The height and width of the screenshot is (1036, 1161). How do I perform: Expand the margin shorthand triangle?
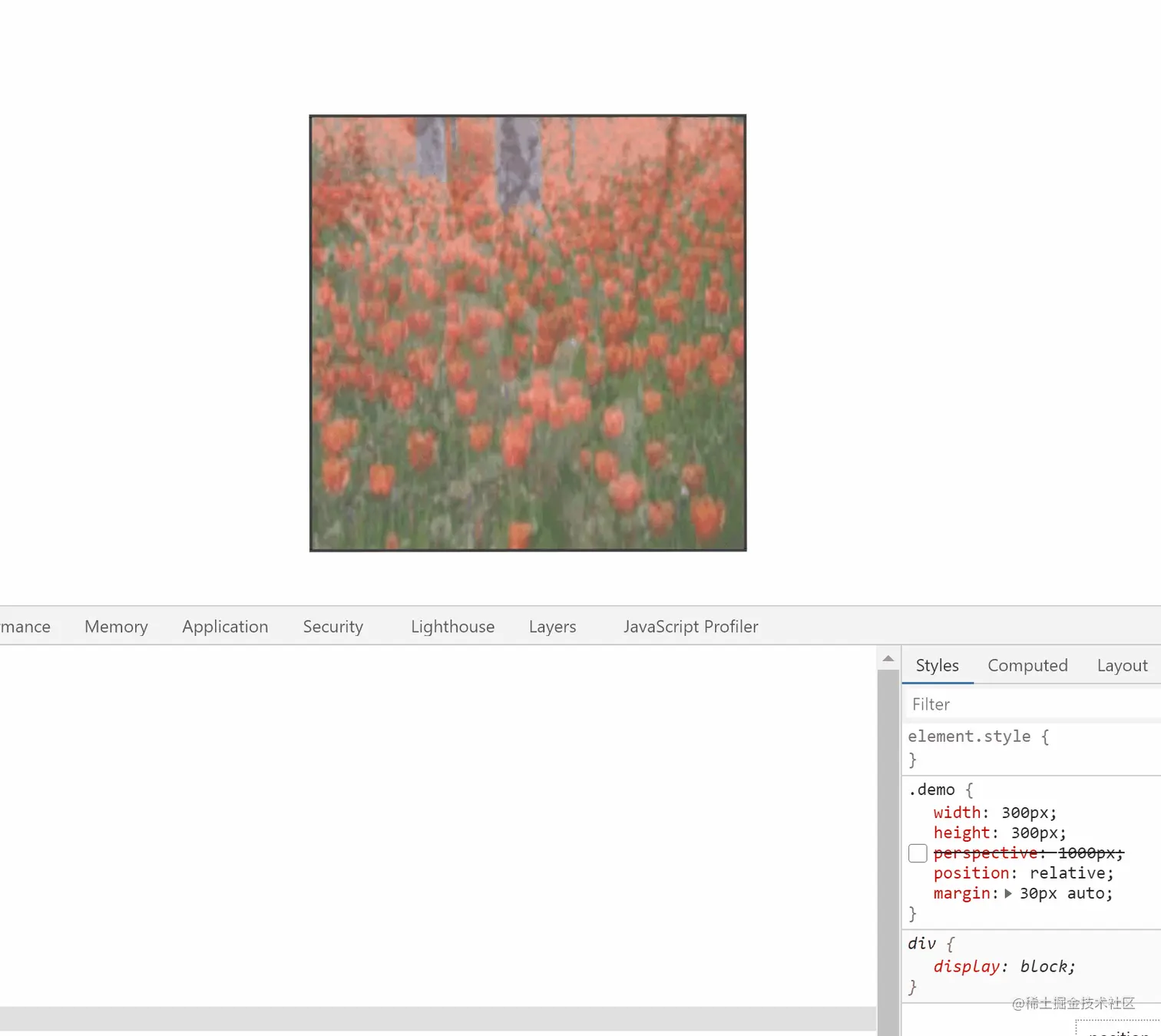[1008, 893]
